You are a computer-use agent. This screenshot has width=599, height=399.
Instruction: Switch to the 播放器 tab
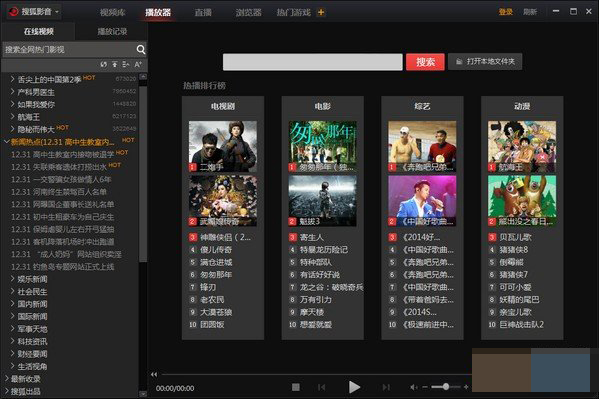click(158, 12)
